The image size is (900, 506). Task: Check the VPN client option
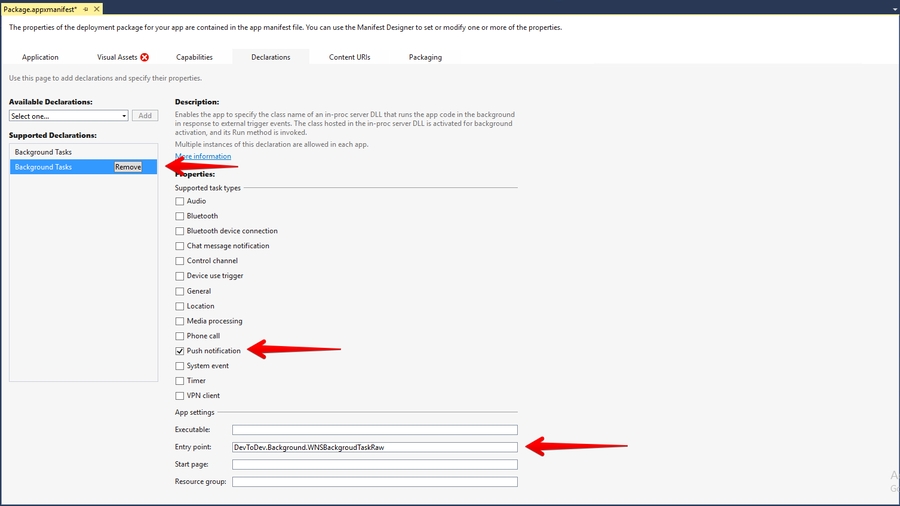tap(180, 396)
